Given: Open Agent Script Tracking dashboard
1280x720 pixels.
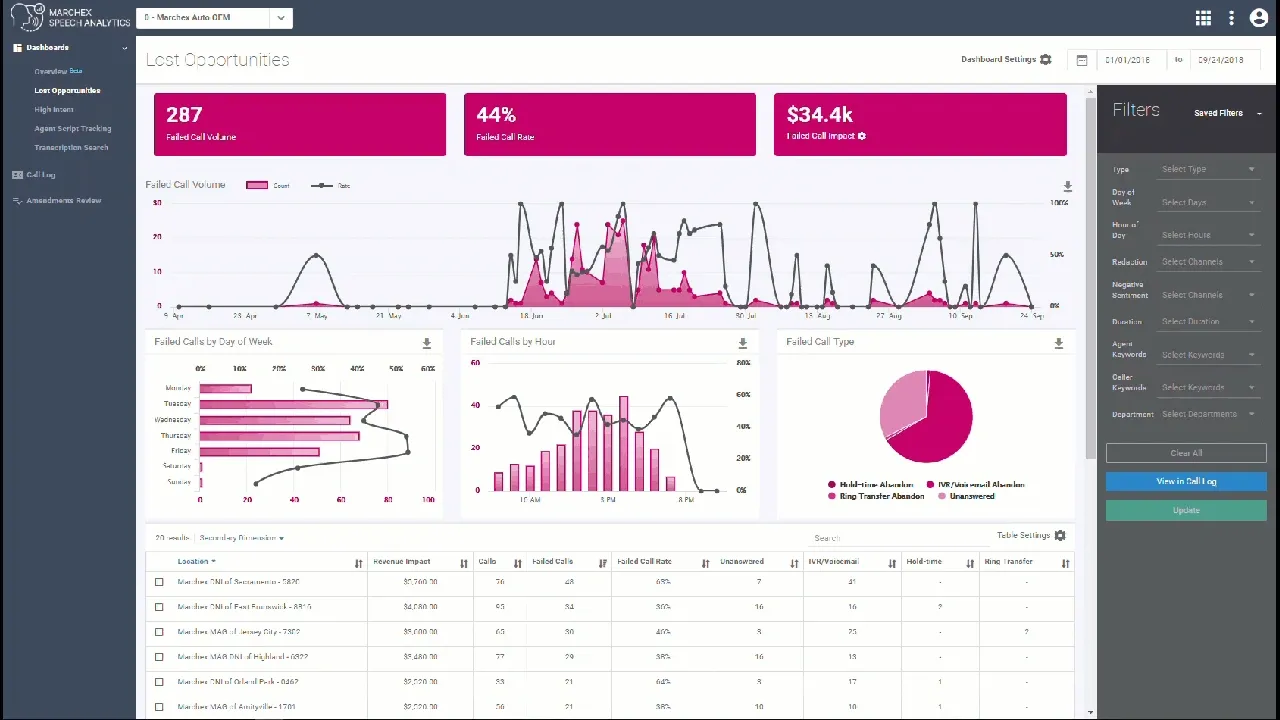Looking at the screenshot, I should tap(73, 129).
